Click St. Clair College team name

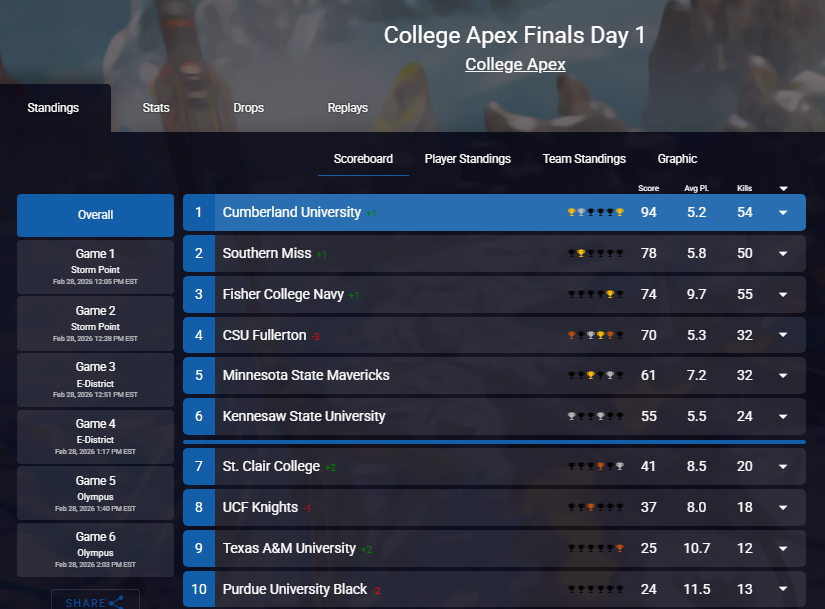[271, 466]
